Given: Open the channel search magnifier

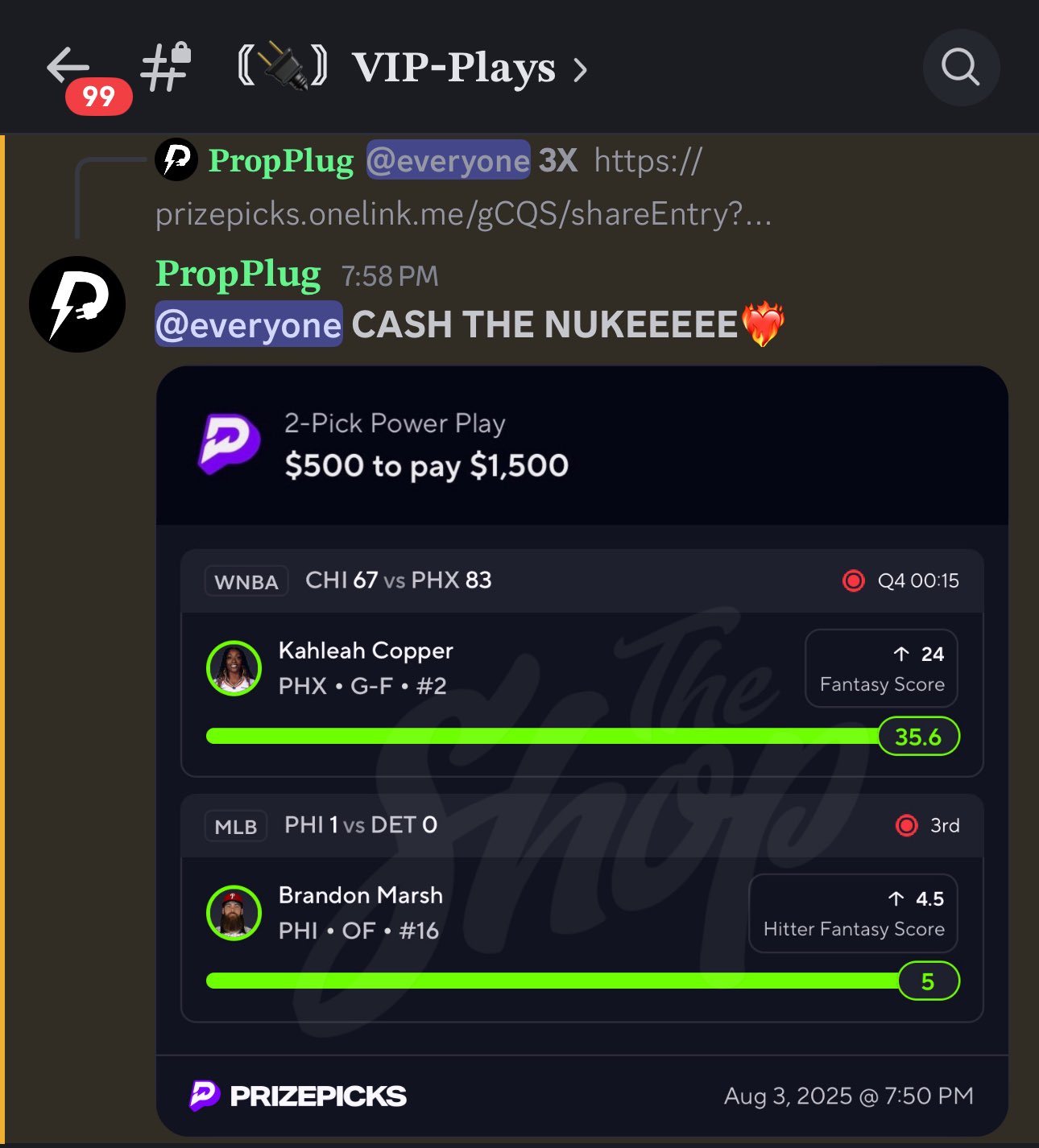Looking at the screenshot, I should pos(961,68).
